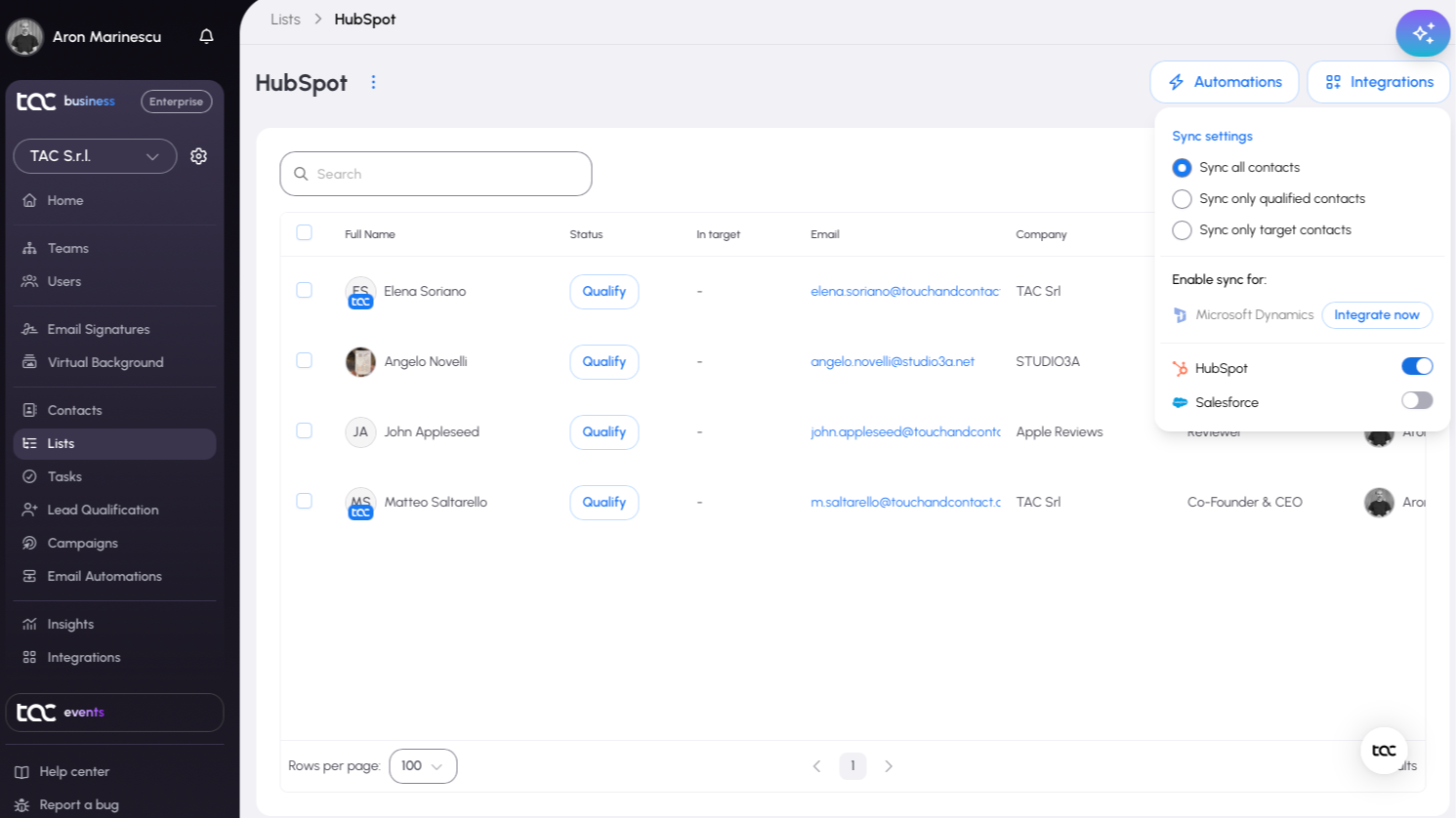Qualify John Appleseed
Image resolution: width=1456 pixels, height=818 pixels.
604,432
